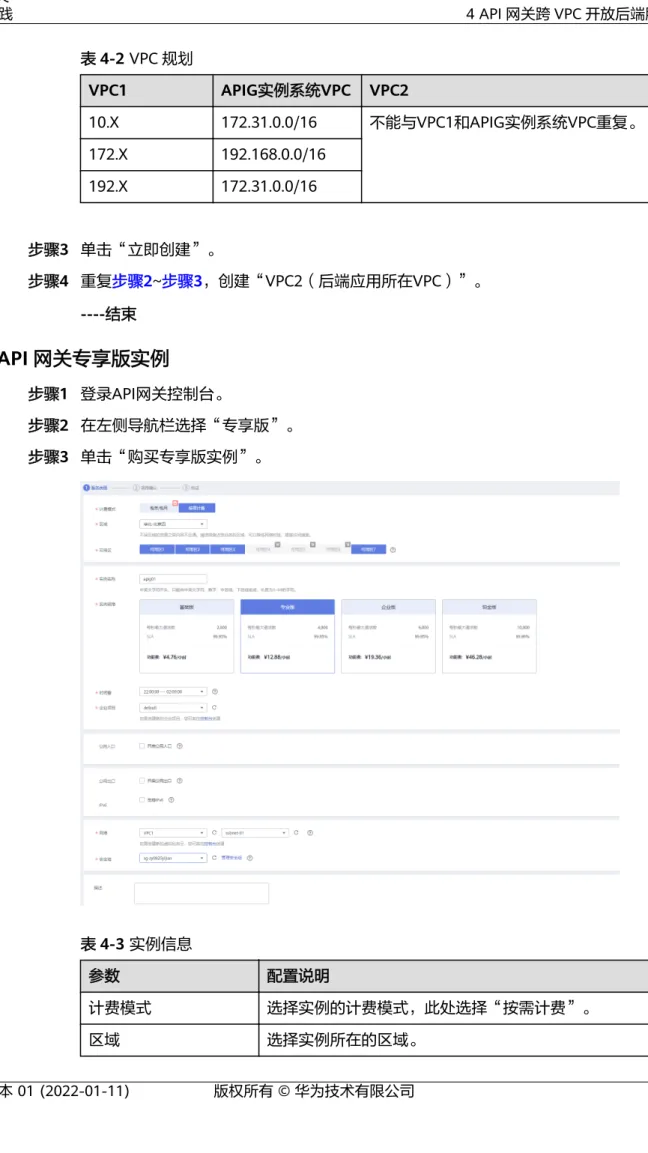Click the 参数 column header
The width and height of the screenshot is (648, 1153).
coord(169,976)
